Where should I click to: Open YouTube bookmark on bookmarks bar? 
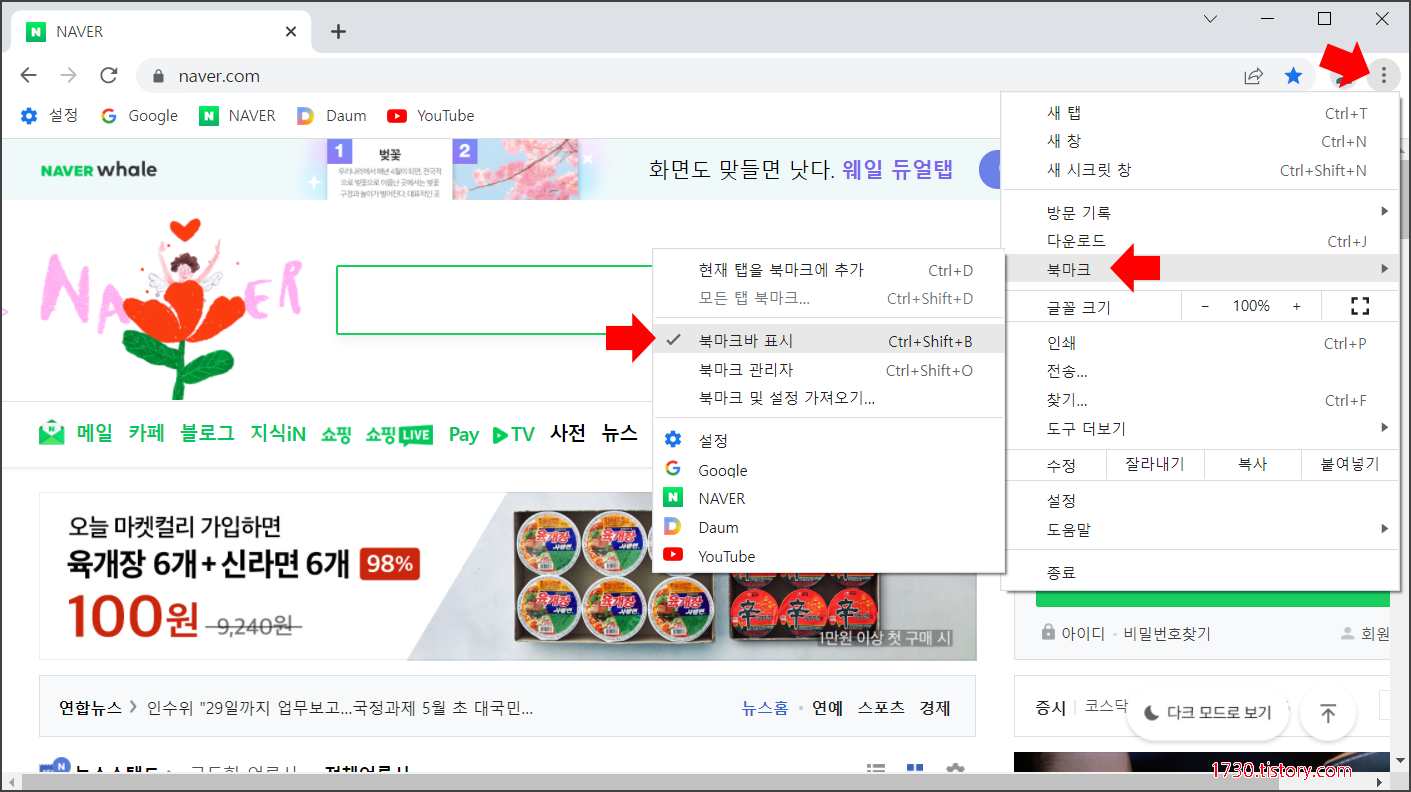[431, 116]
